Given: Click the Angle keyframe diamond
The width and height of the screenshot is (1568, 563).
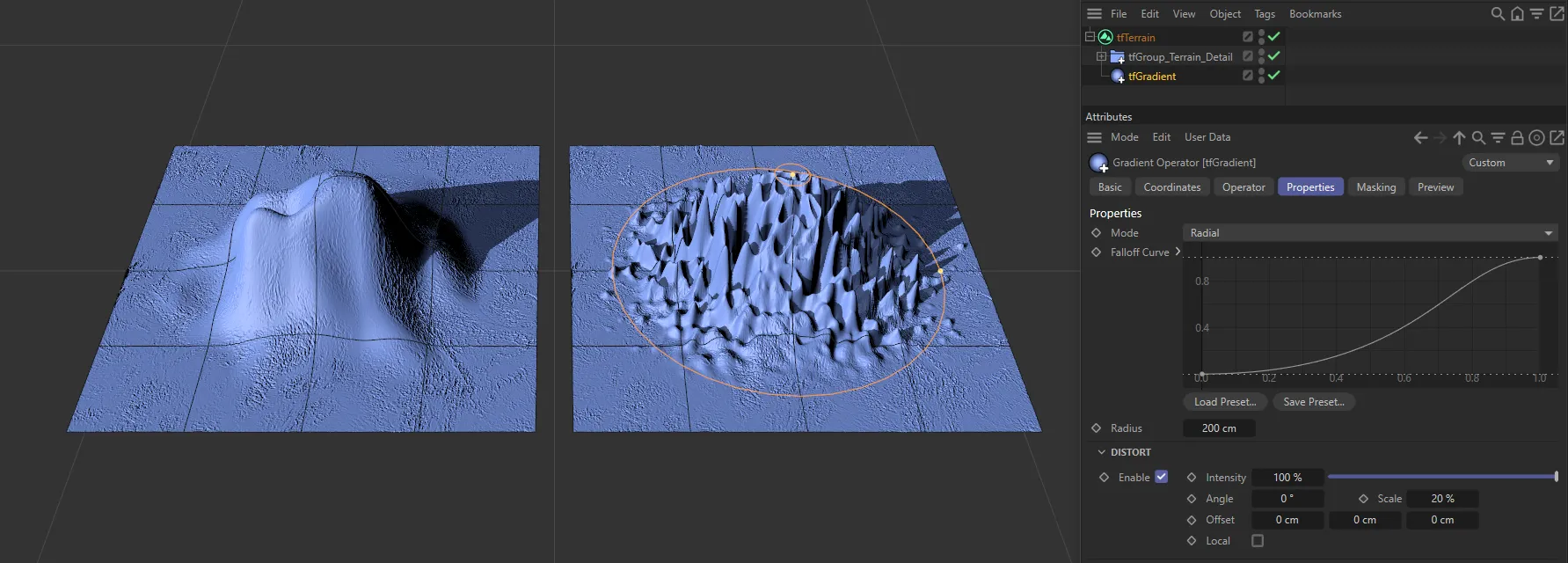Looking at the screenshot, I should click(1192, 499).
